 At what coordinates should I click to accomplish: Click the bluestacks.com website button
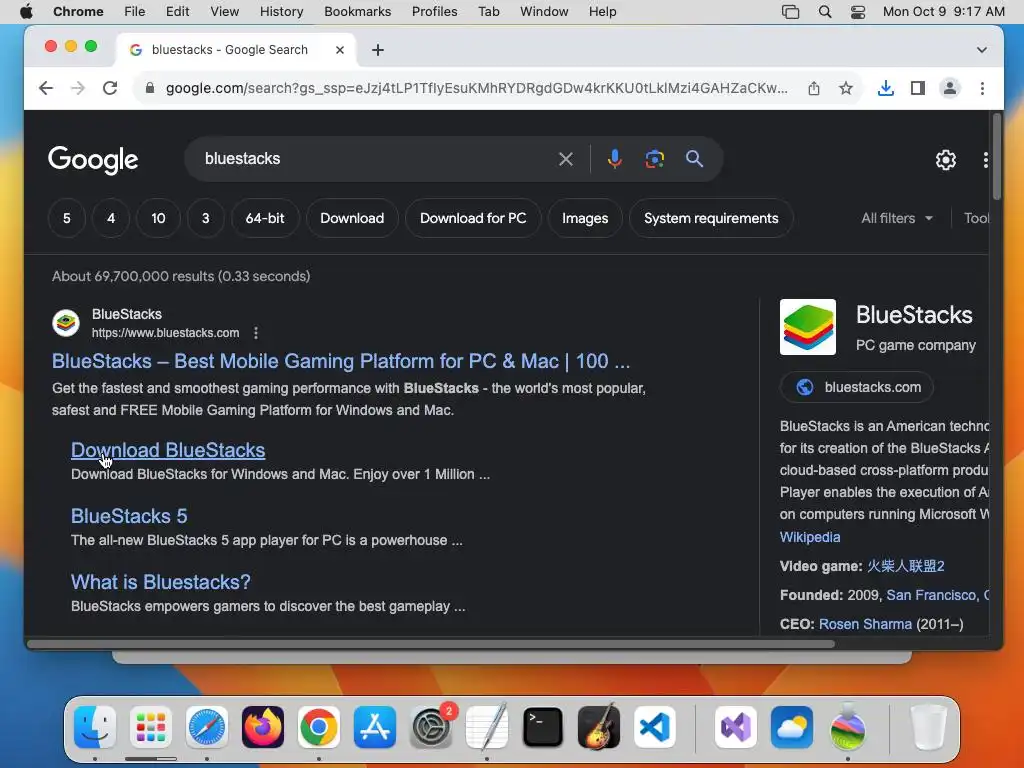[857, 387]
